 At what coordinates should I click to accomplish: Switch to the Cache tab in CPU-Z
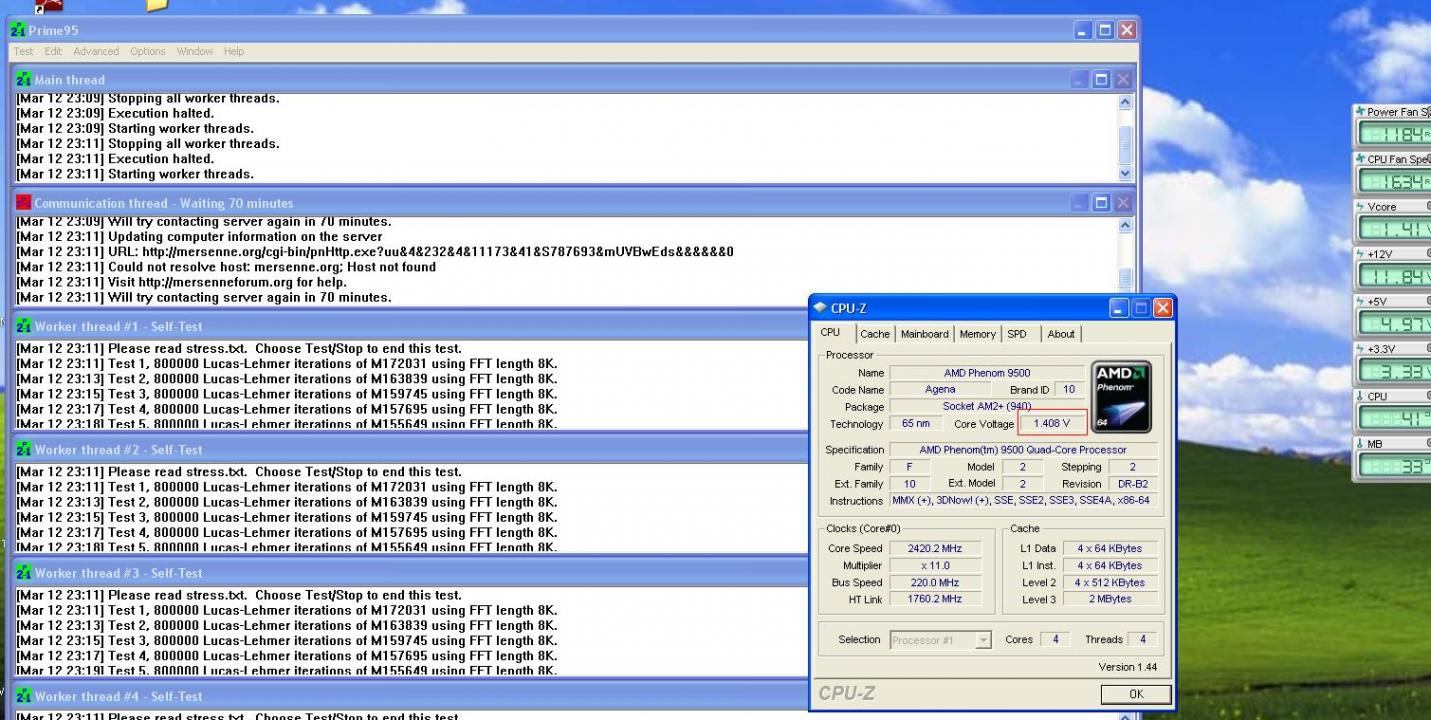pyautogui.click(x=875, y=334)
